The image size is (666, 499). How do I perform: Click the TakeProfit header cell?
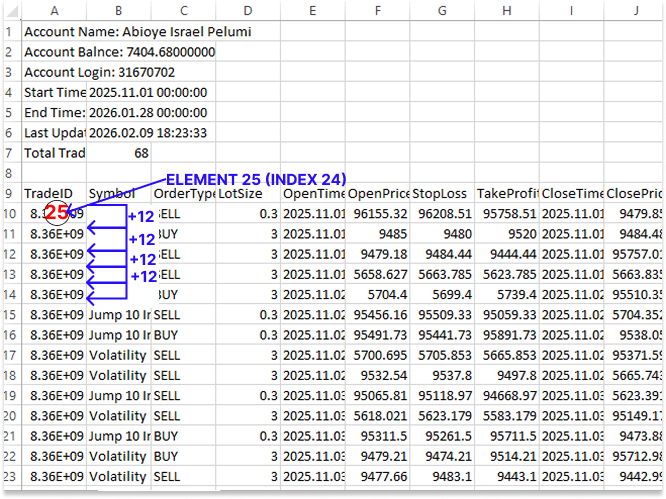507,194
